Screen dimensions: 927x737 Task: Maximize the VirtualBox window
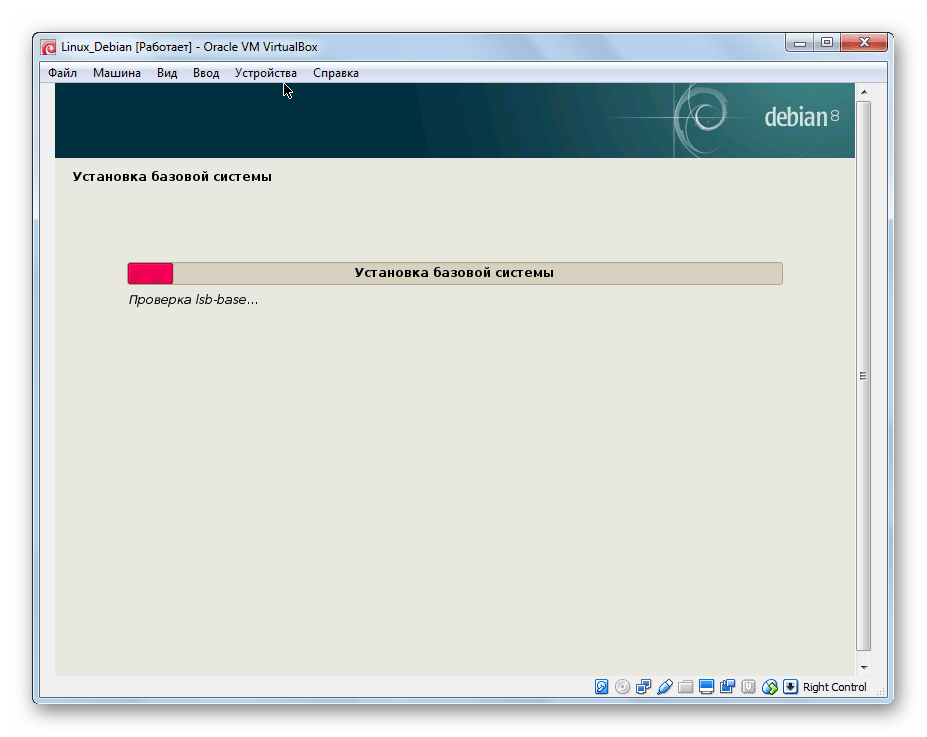tap(826, 43)
